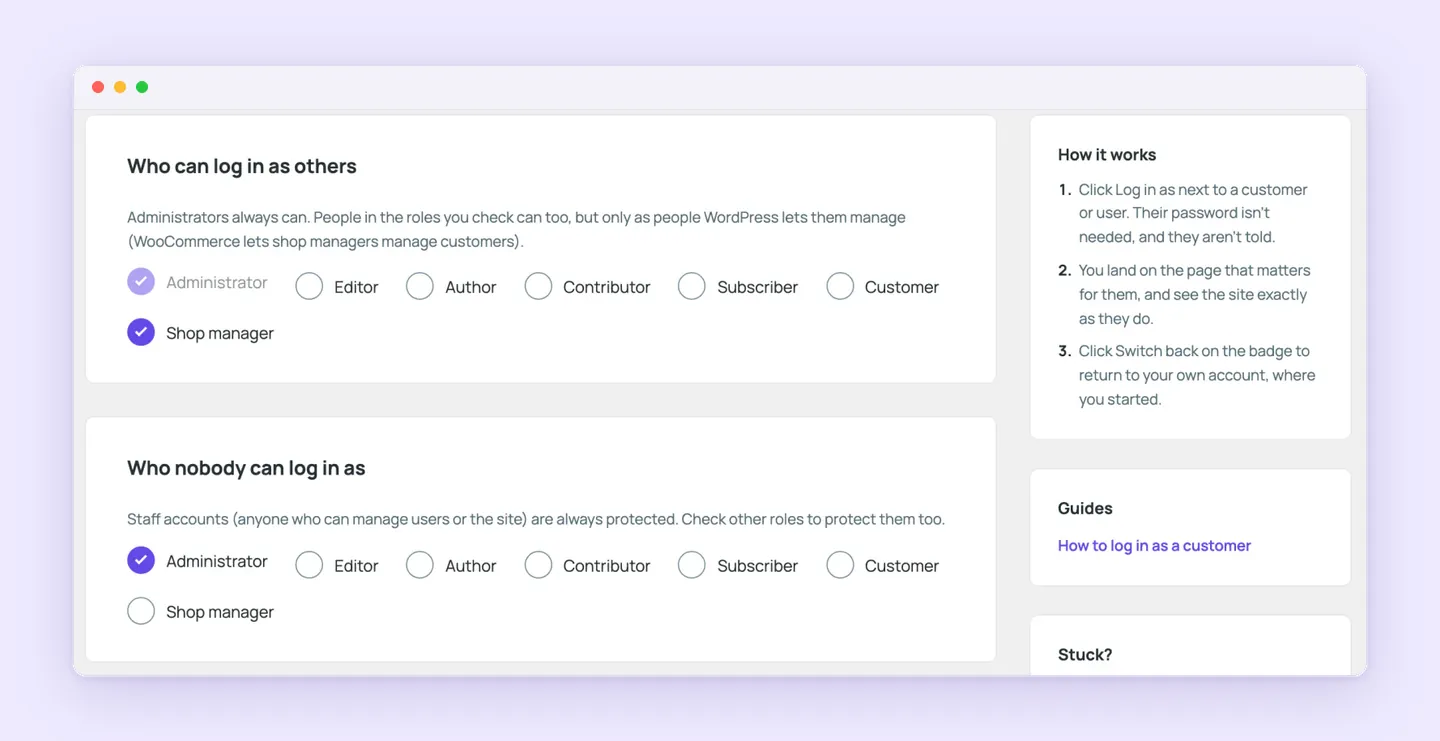Click disabled Administrator checkbox under Who can log in as others
This screenshot has width=1440, height=741.
point(141,281)
